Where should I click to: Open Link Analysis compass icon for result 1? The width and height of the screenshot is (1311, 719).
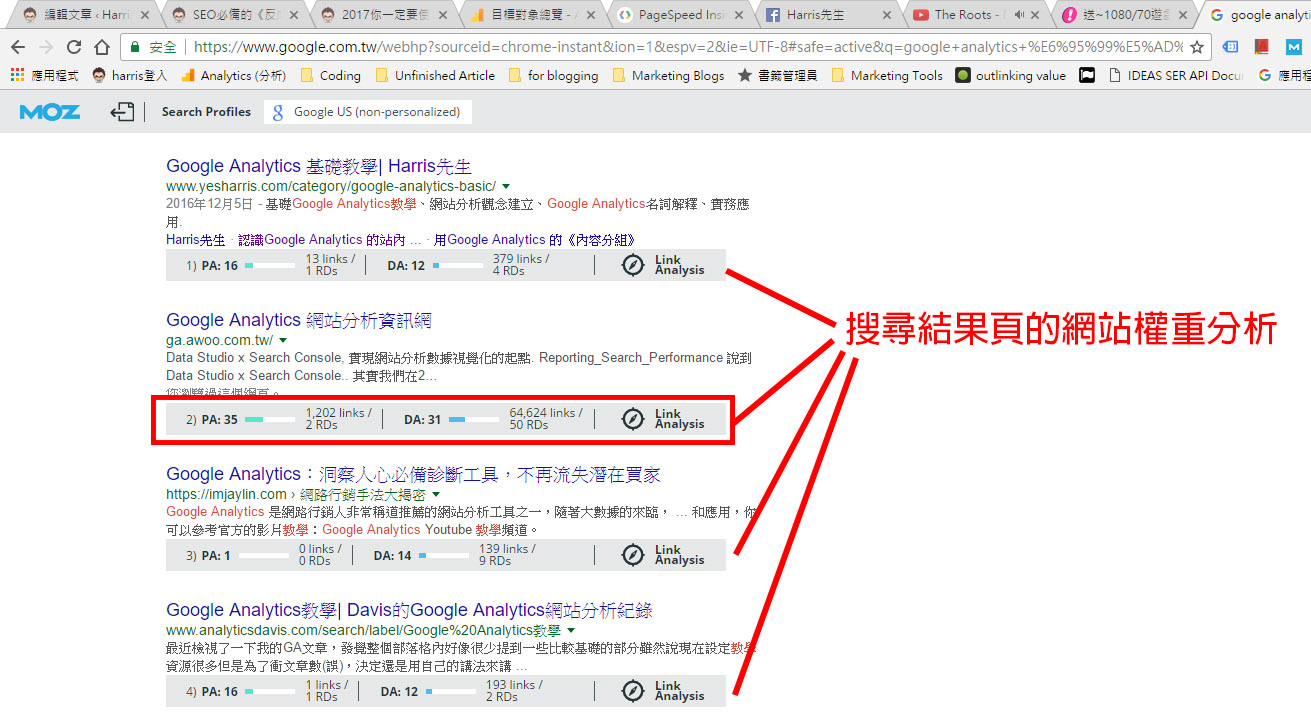point(633,265)
